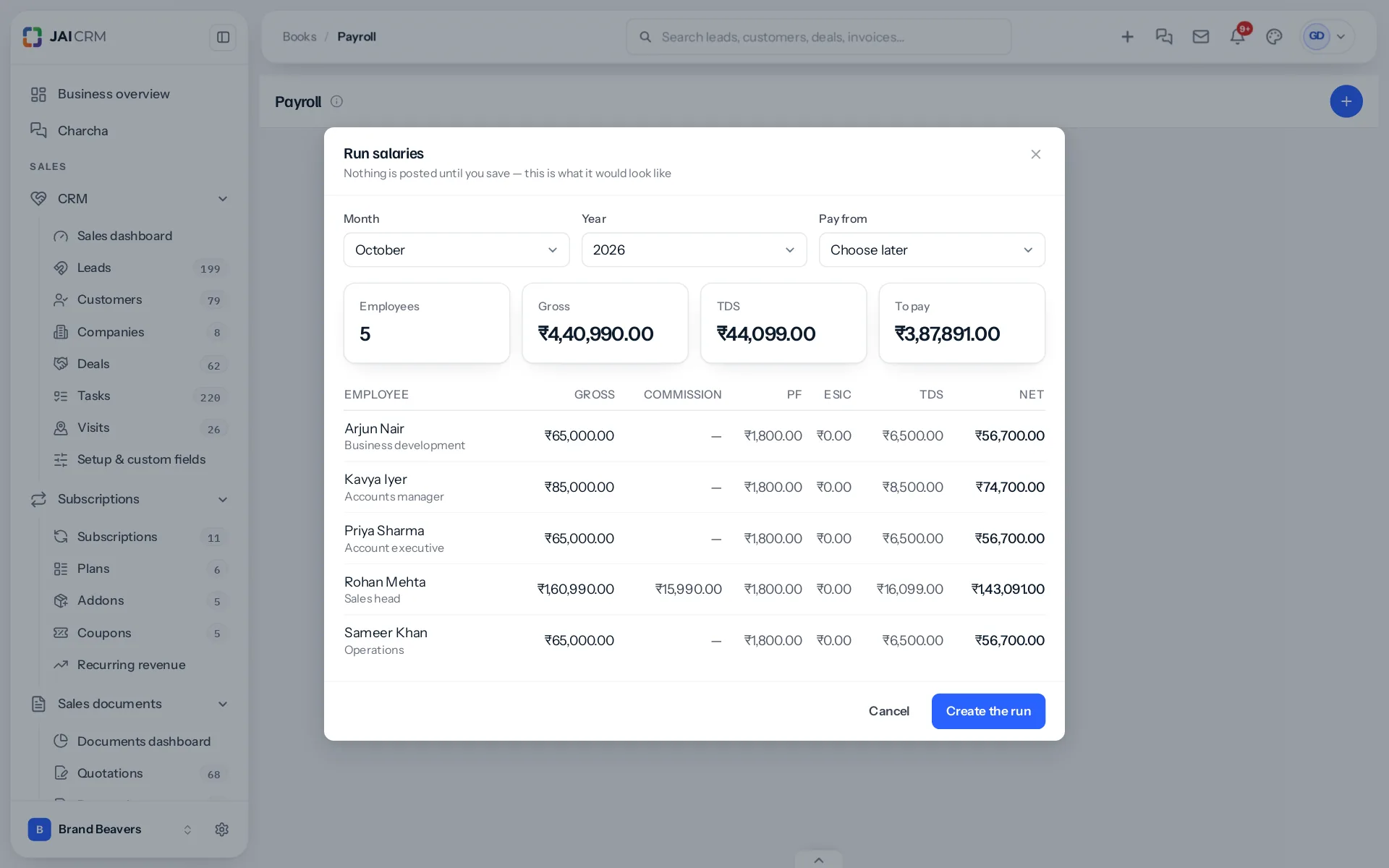Open the Pay from dropdown
This screenshot has width=1389, height=868.
point(932,250)
